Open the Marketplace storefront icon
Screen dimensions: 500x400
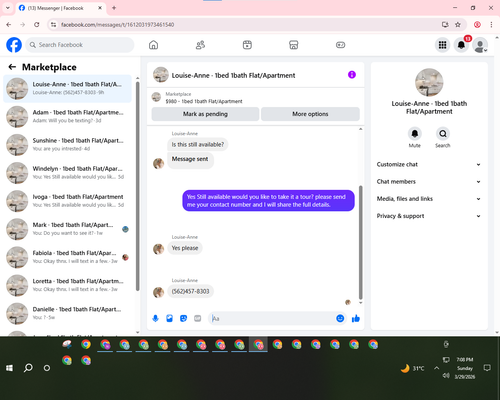(x=294, y=45)
